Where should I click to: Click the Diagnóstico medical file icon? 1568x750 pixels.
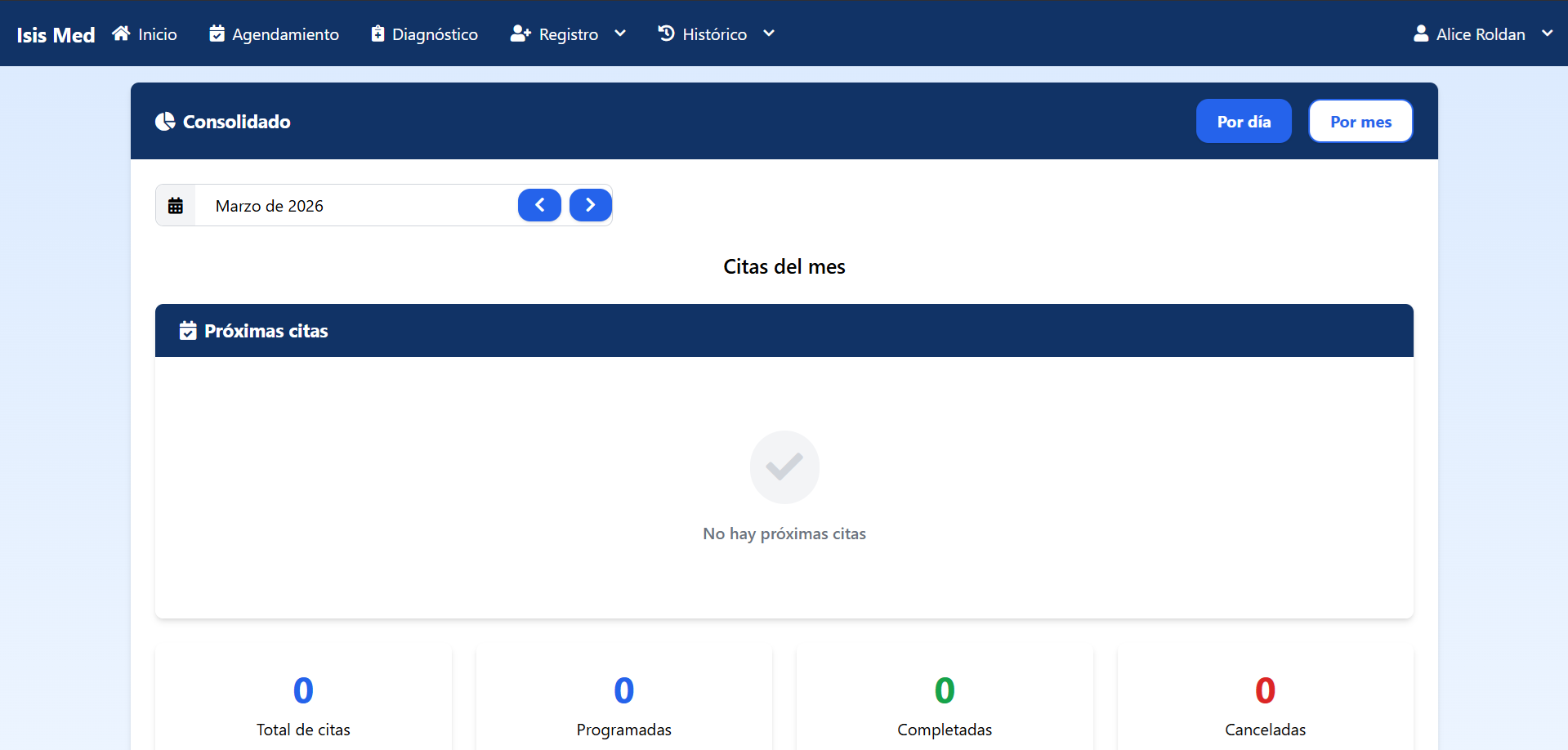click(x=377, y=33)
